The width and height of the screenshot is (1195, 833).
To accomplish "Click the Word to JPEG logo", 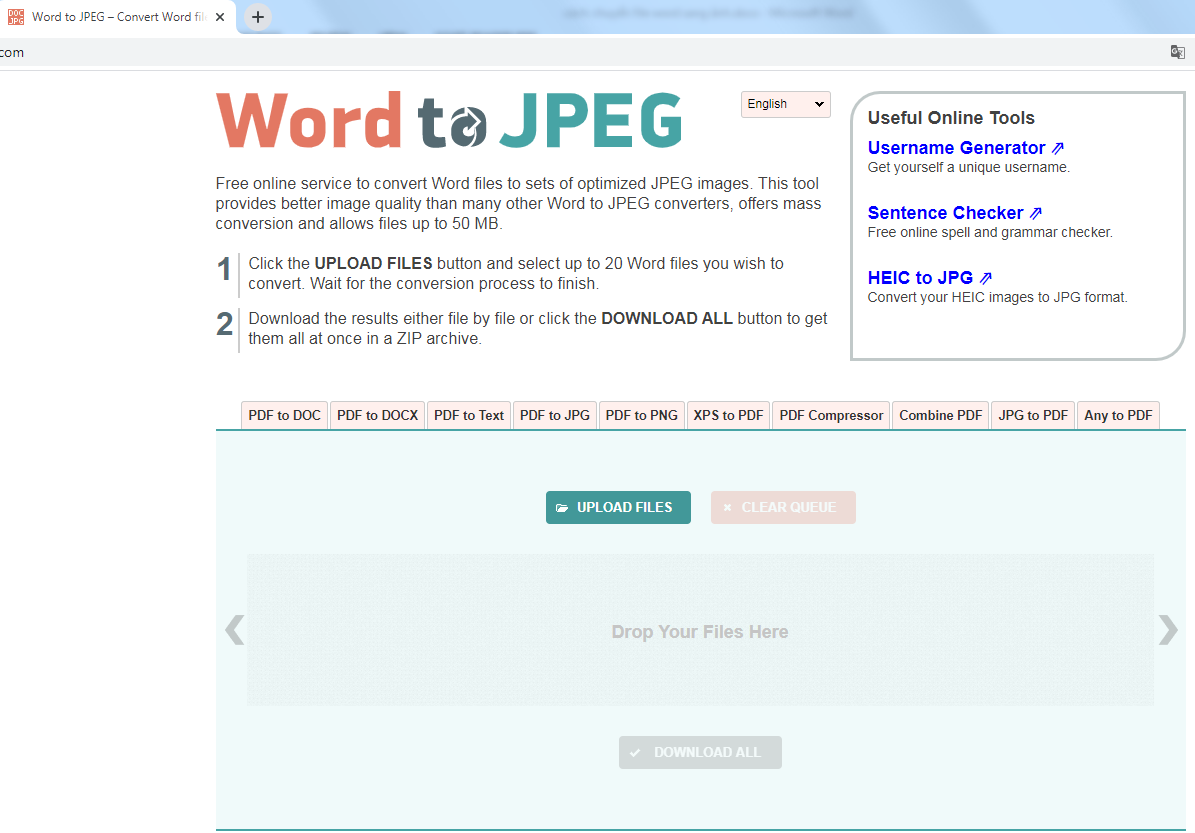I will click(449, 121).
